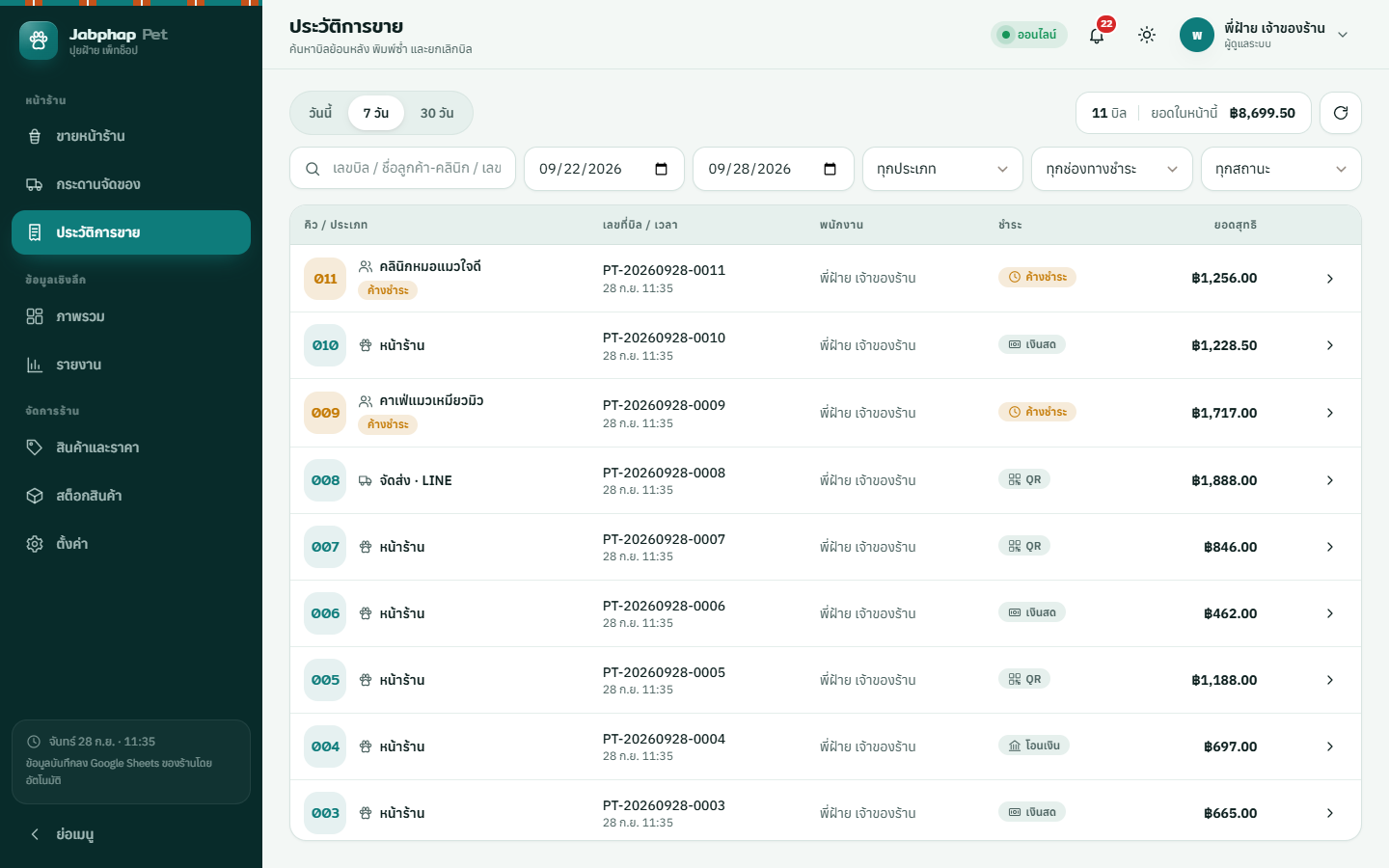Image resolution: width=1389 pixels, height=868 pixels.
Task: Open ภาพรวม overview page
Action: click(131, 316)
